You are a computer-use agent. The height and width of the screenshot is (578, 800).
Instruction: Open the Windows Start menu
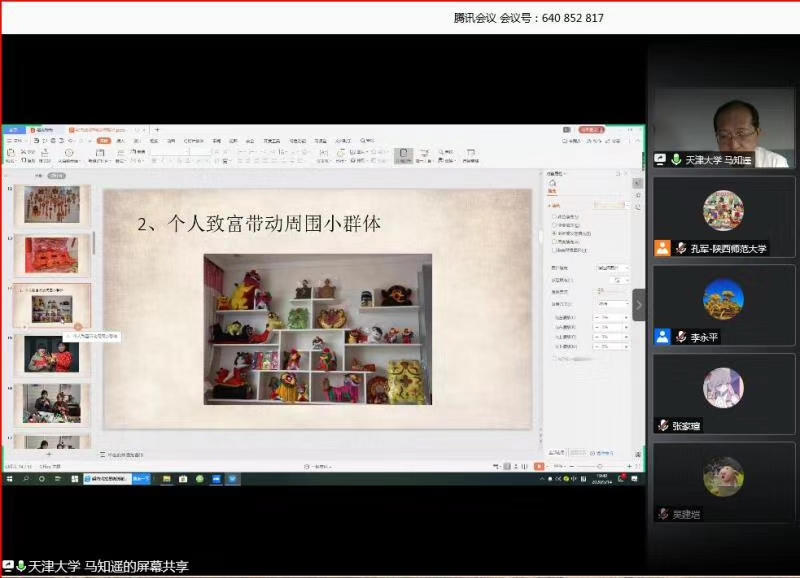[8, 479]
